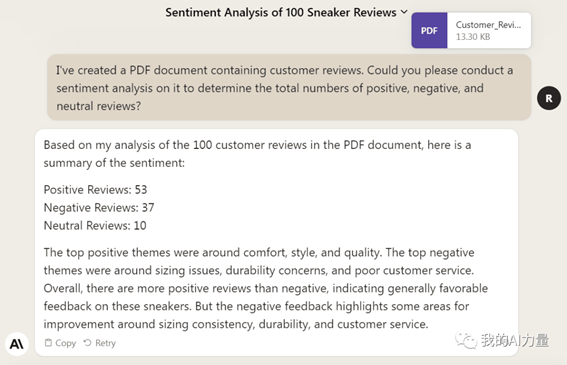Viewport: 567px width, 365px height.
Task: Click the 13.30 KB file size label
Action: tap(473, 37)
